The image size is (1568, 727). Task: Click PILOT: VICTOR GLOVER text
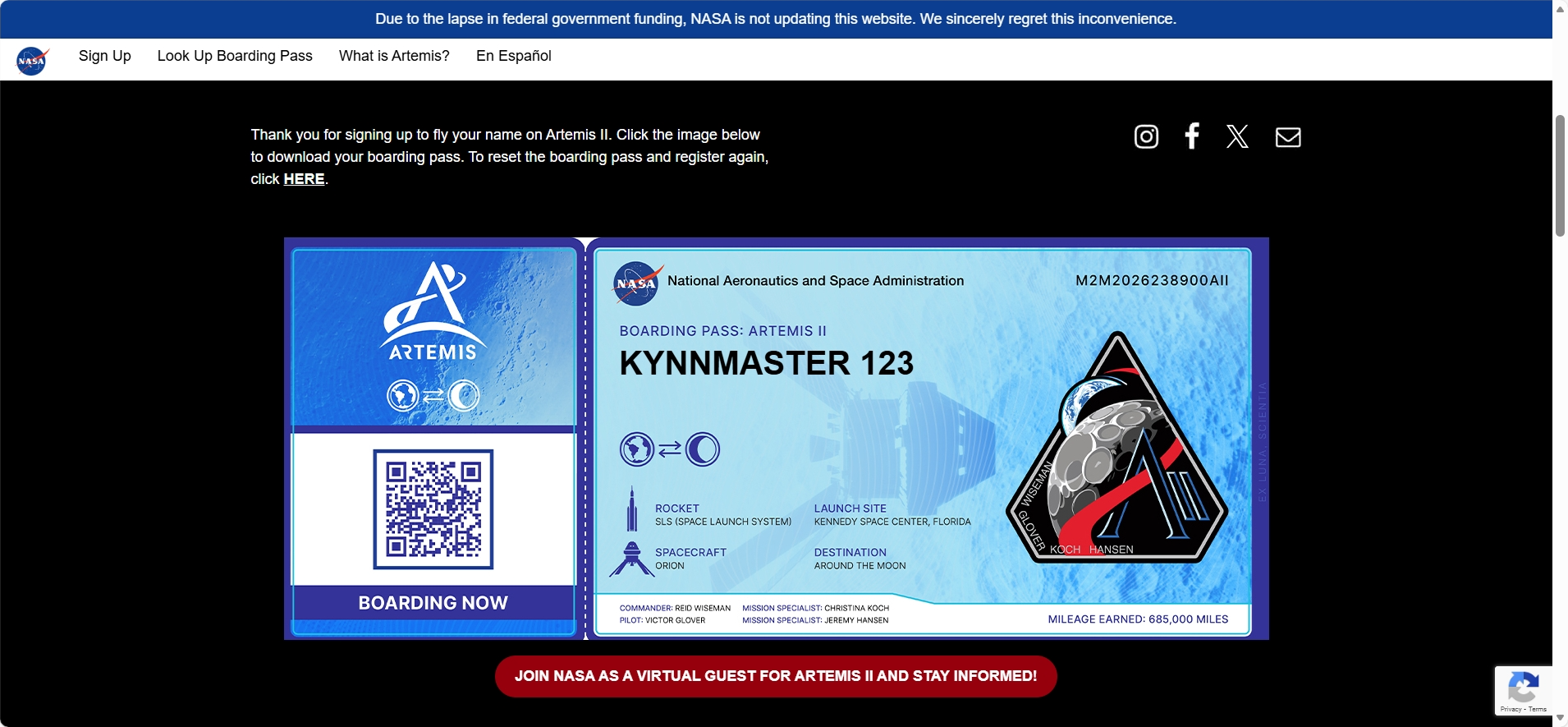663,620
